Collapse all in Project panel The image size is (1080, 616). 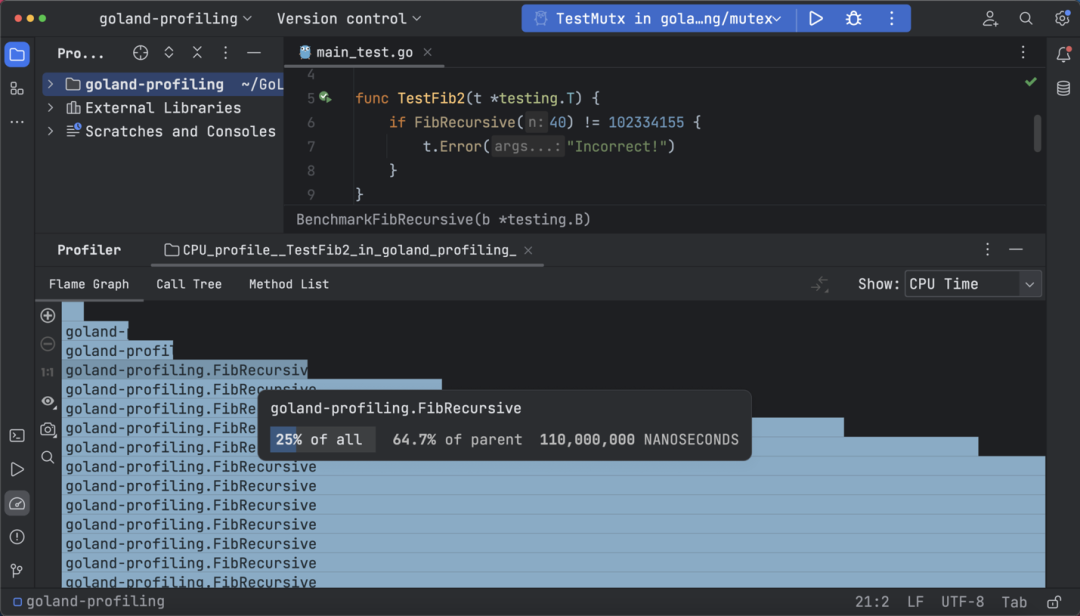point(197,52)
